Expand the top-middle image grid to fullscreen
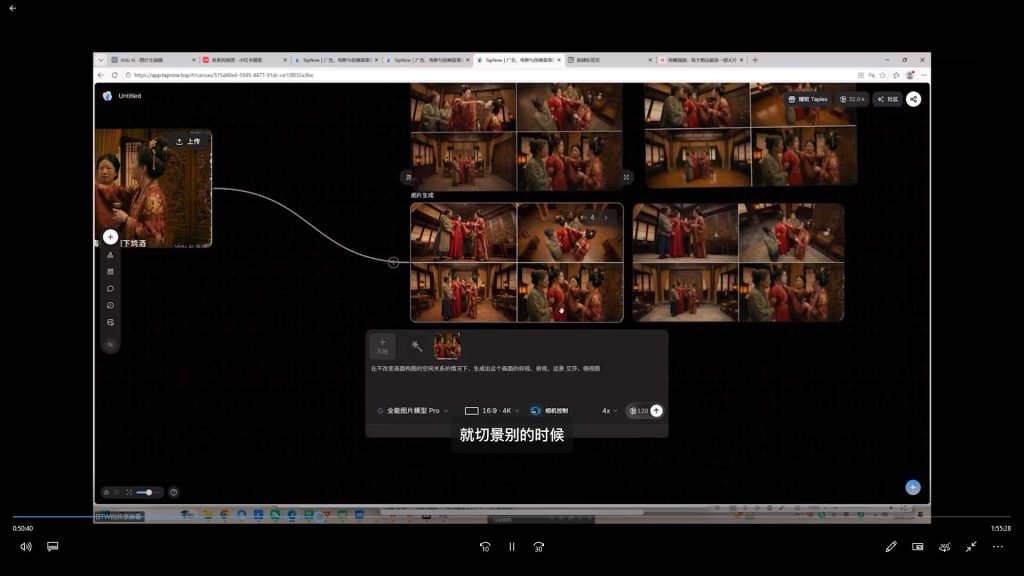The width and height of the screenshot is (1024, 576). (x=626, y=177)
